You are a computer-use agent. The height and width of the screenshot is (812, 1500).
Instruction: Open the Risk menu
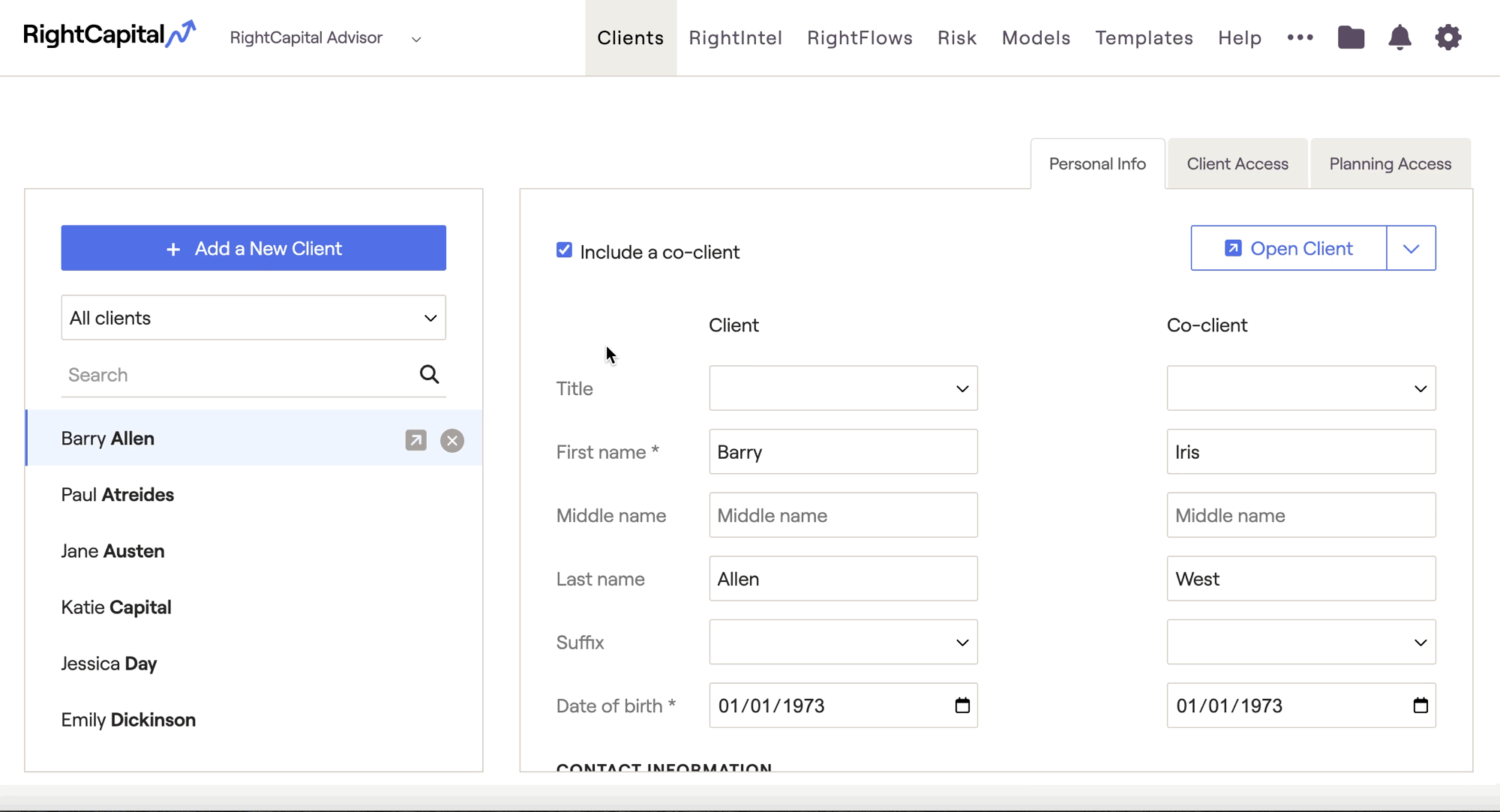(x=957, y=37)
